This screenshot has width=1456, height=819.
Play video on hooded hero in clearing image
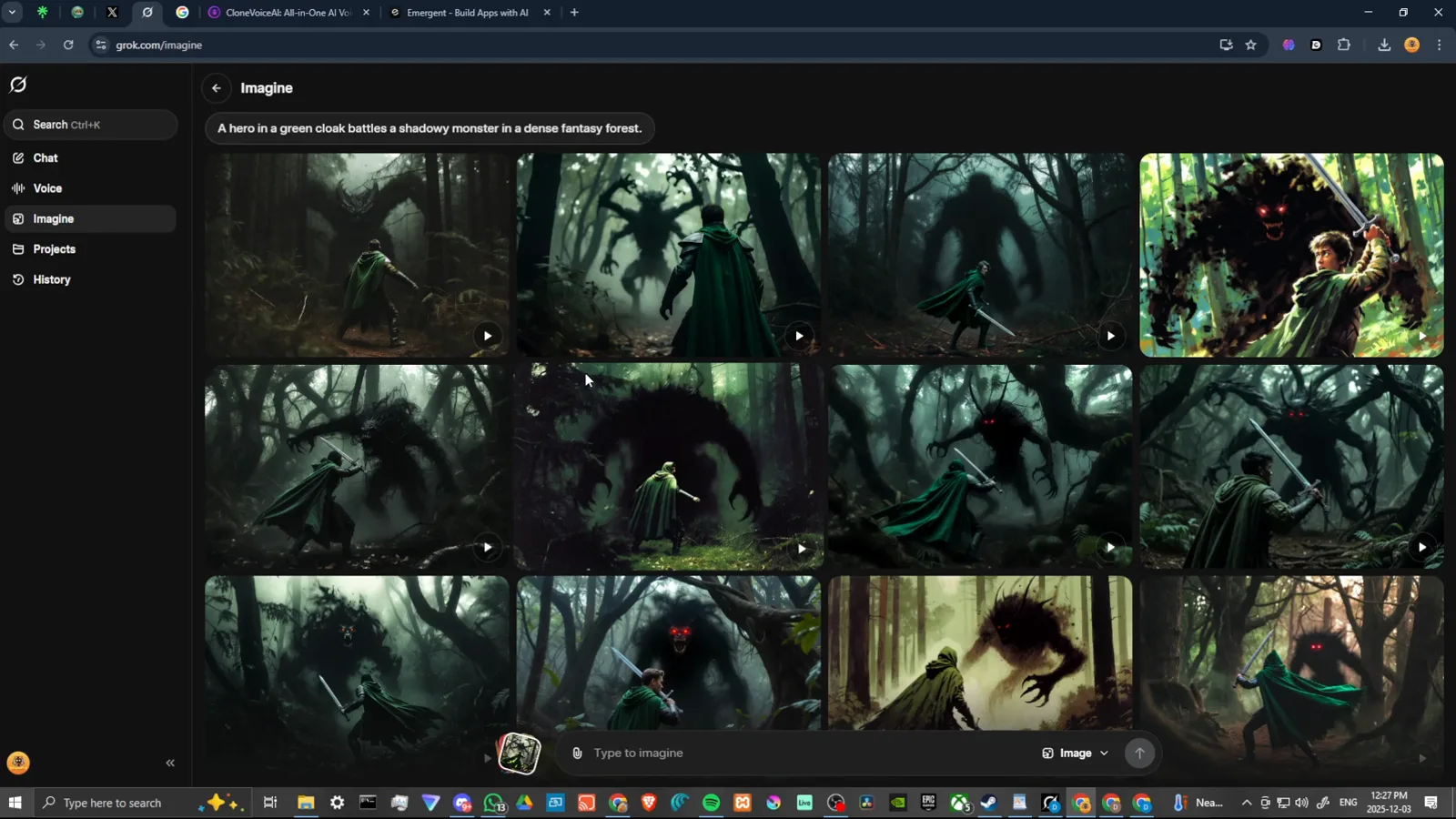pyautogui.click(x=802, y=548)
